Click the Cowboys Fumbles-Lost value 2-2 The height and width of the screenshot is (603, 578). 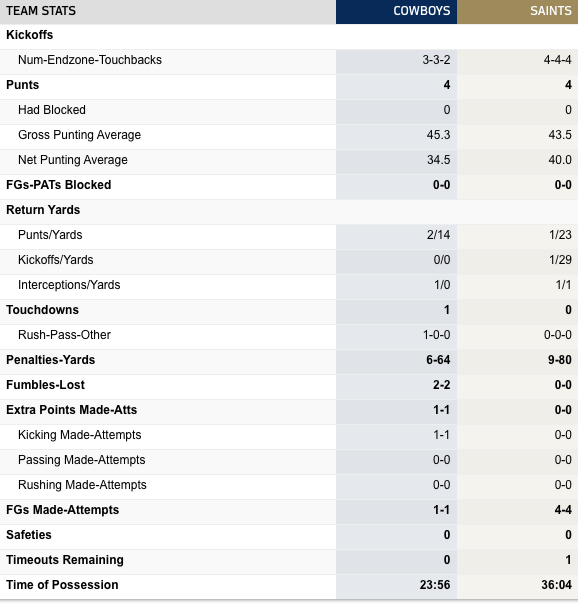click(x=441, y=385)
